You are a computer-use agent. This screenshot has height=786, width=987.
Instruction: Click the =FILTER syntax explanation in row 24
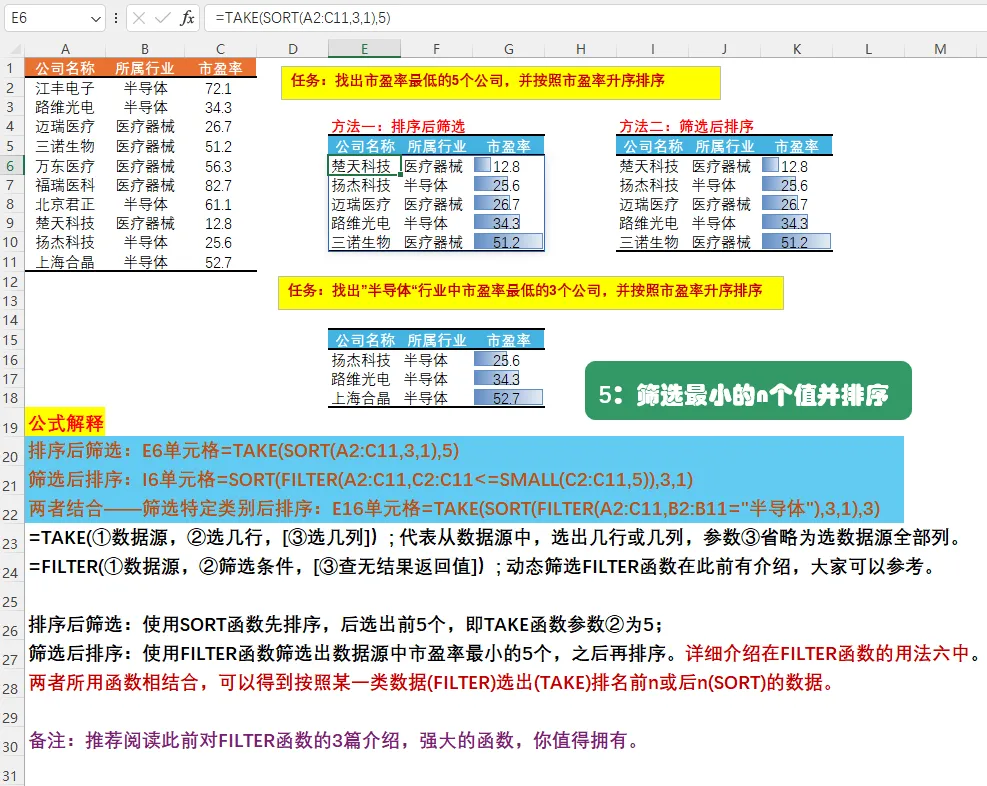(x=483, y=566)
